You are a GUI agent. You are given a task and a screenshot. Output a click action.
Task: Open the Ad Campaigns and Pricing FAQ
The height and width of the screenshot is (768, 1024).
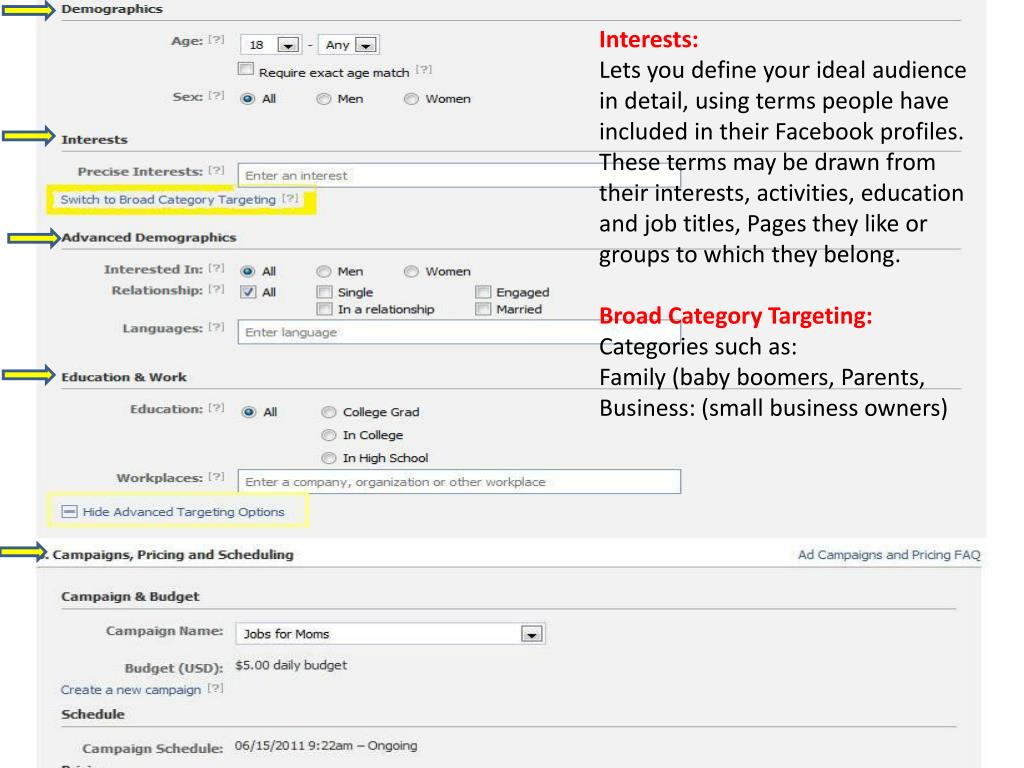(x=889, y=554)
